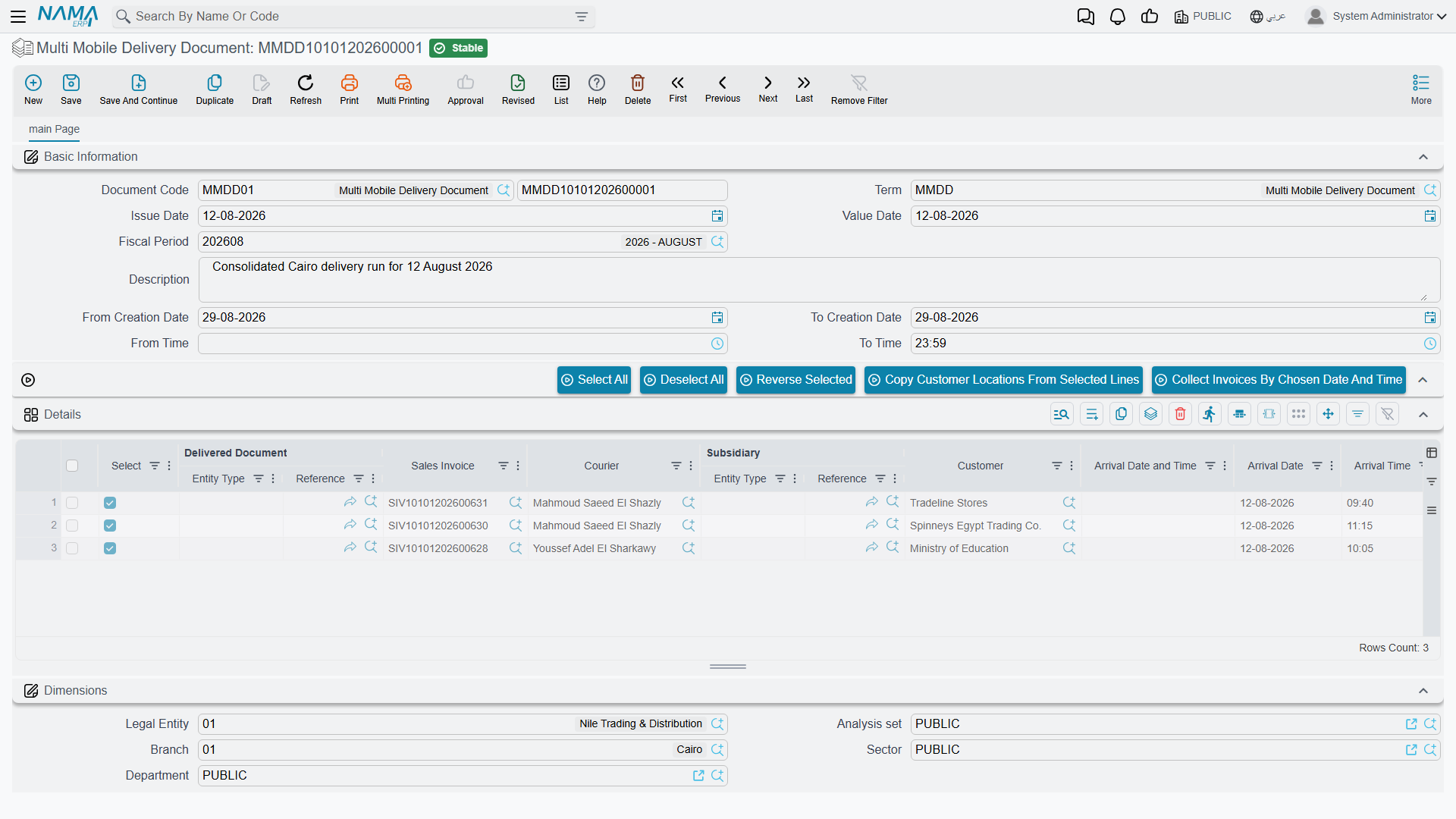Open notifications bell icon

tap(1118, 17)
